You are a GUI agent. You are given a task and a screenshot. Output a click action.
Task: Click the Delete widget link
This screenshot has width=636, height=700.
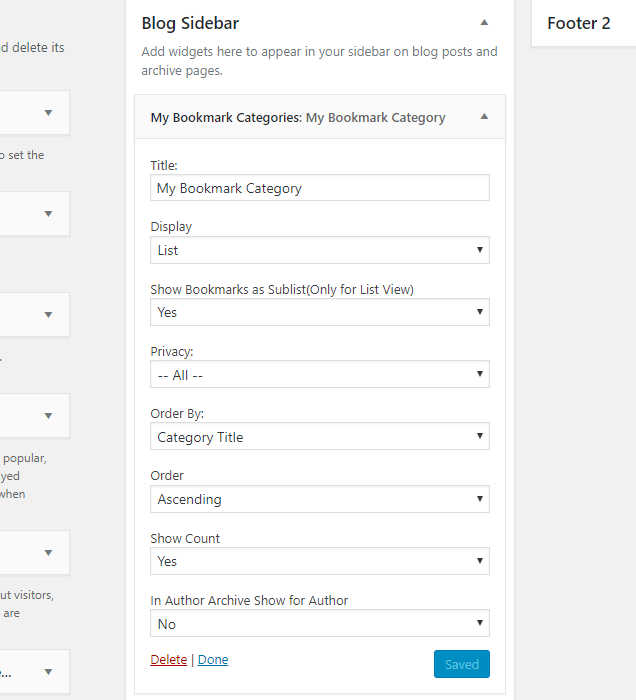coord(169,660)
